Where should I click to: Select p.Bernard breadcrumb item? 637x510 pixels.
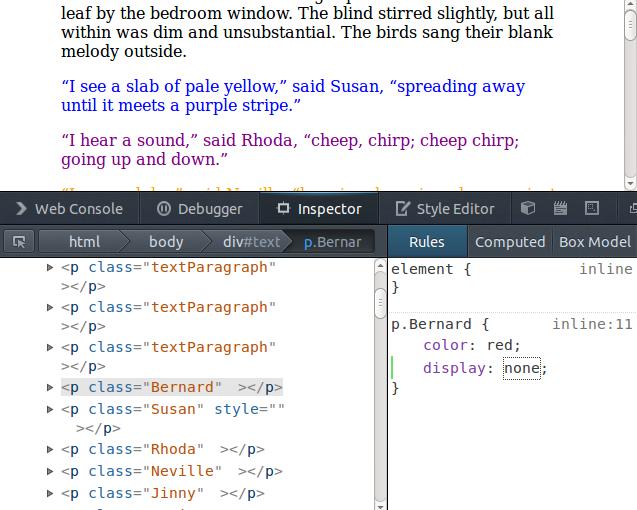click(332, 242)
